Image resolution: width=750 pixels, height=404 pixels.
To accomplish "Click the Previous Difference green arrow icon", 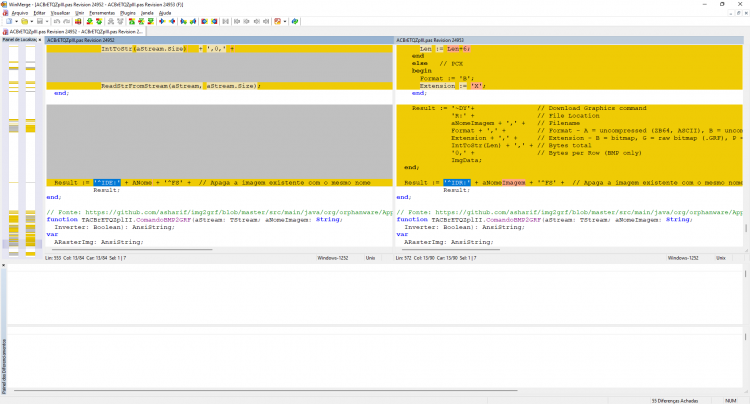I will coord(99,22).
